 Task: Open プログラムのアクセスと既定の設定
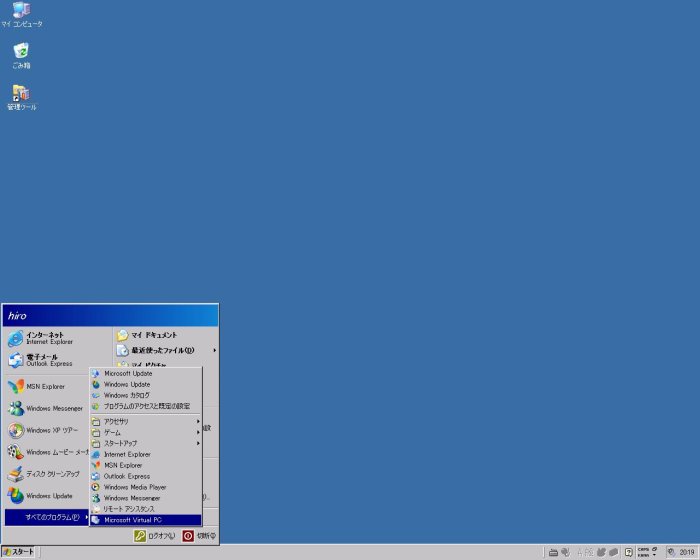(146, 406)
